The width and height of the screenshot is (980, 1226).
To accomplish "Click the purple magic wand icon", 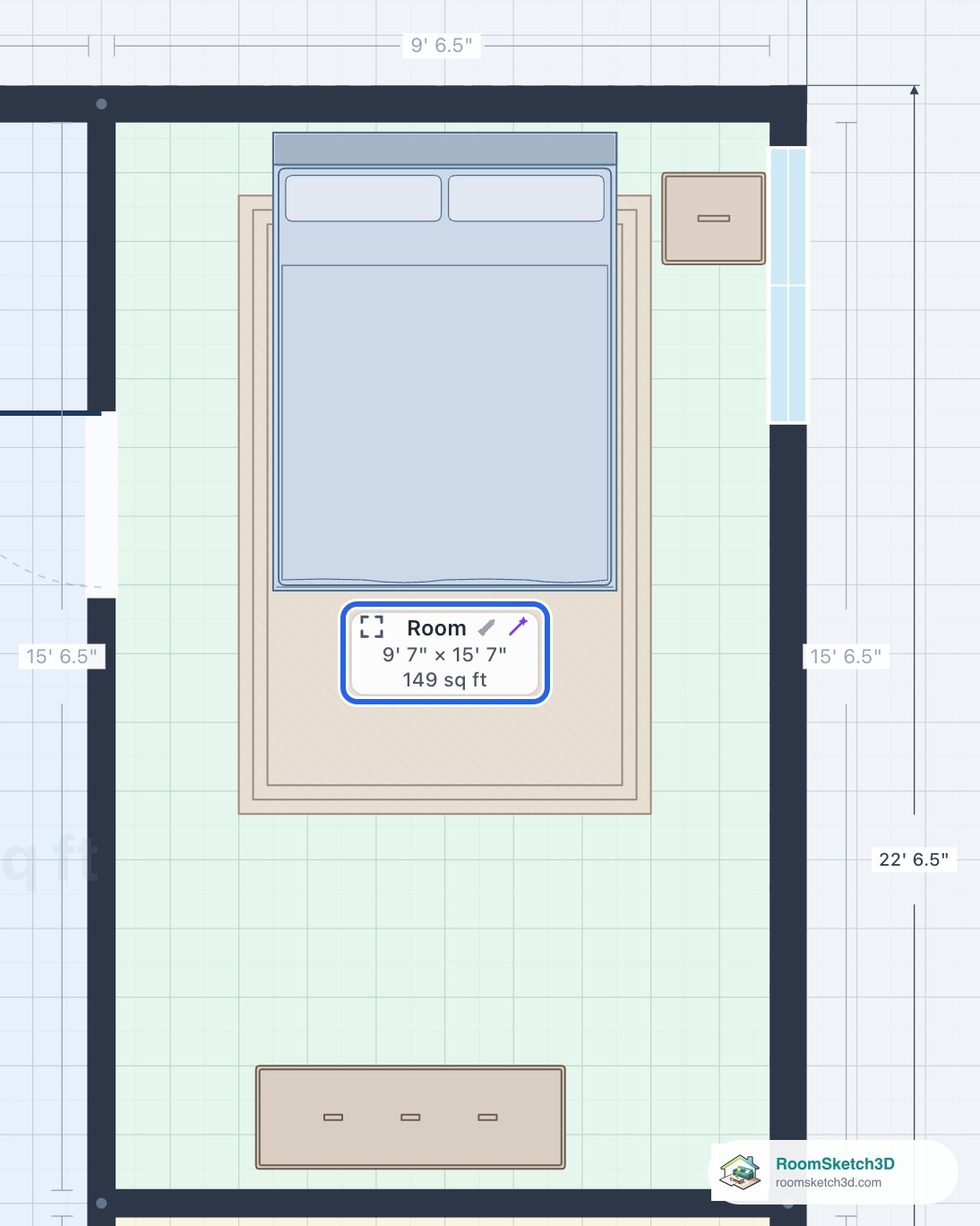I will point(518,626).
